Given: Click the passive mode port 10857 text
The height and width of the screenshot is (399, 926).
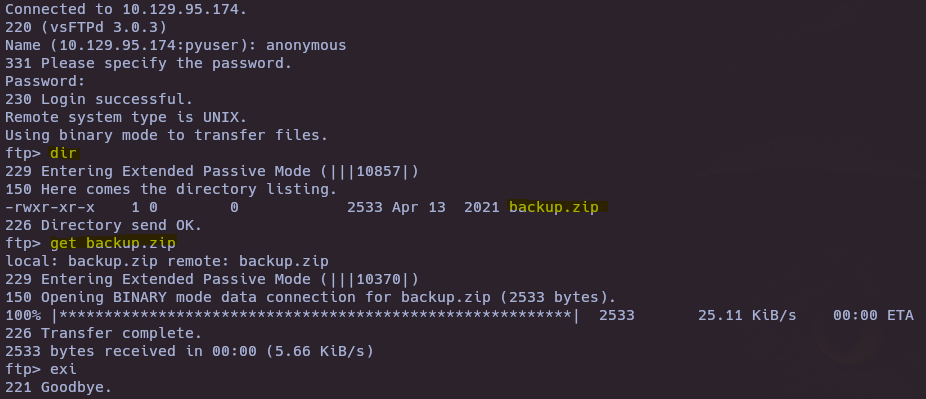Looking at the screenshot, I should tap(379, 171).
